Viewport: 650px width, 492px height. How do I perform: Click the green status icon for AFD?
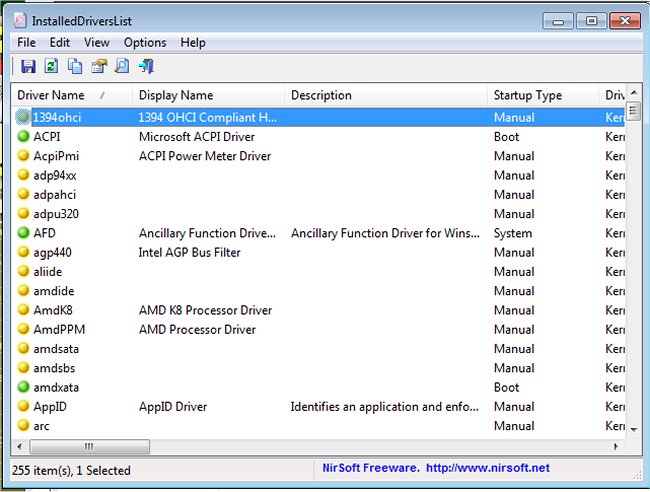coord(23,233)
